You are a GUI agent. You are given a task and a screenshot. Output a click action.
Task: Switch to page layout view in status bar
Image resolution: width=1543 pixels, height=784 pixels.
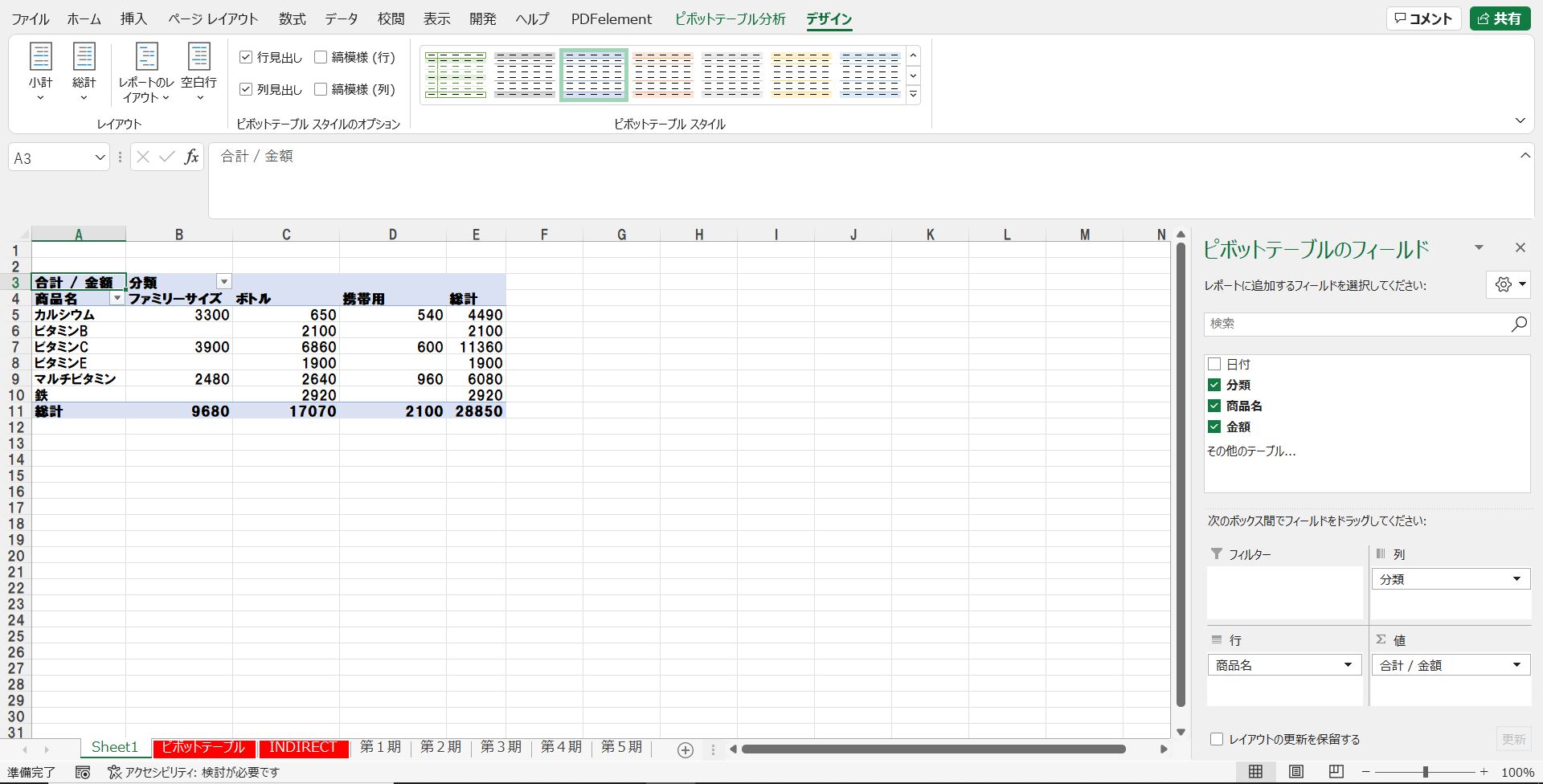point(1295,772)
